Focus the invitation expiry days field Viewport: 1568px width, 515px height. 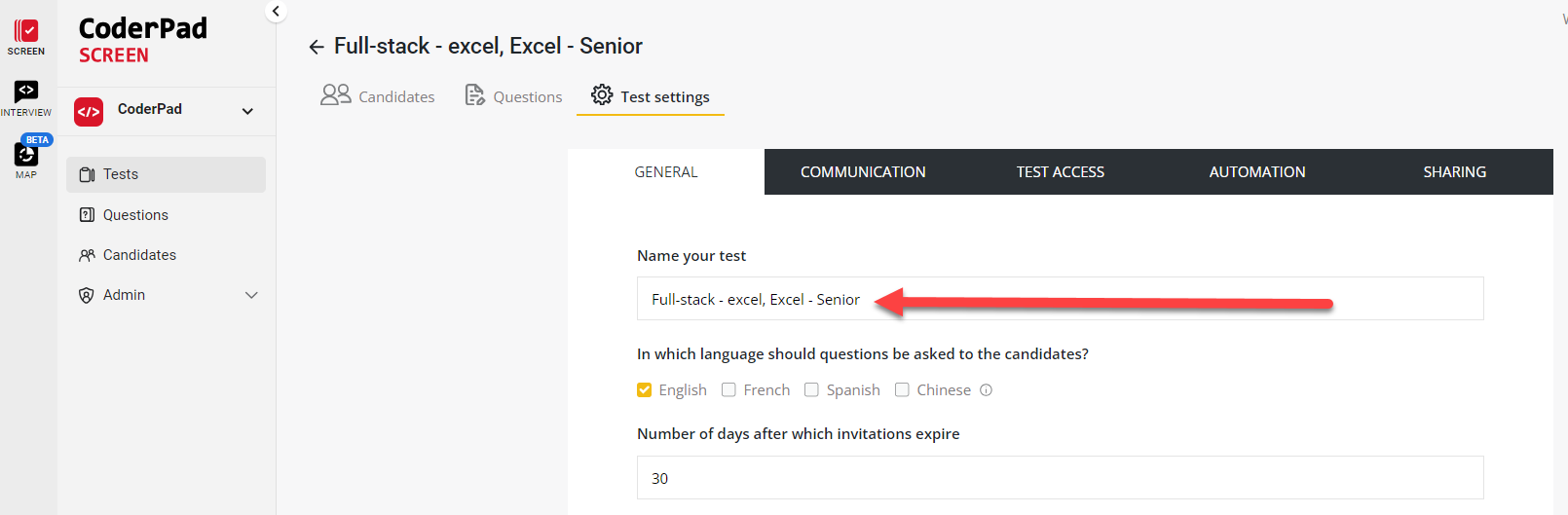[1060, 478]
